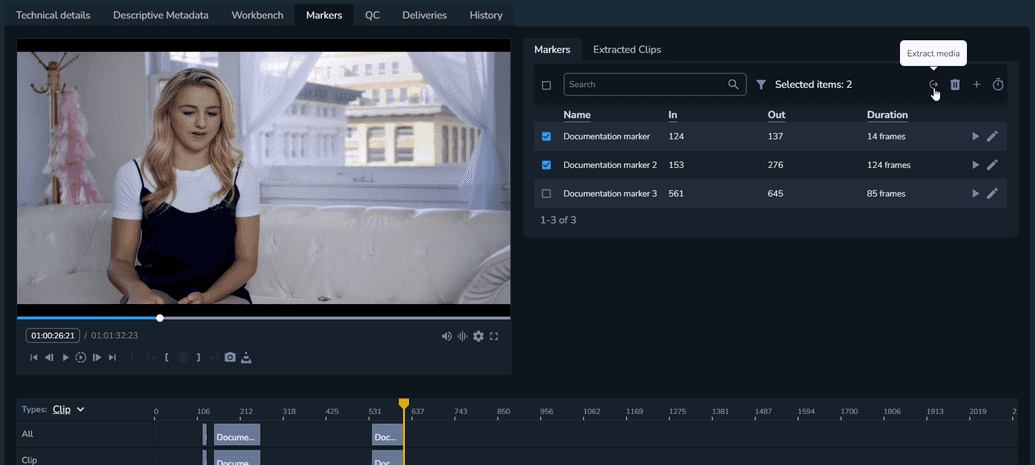The width and height of the screenshot is (1035, 465).
Task: Open the Technical details tab
Action: (x=53, y=15)
